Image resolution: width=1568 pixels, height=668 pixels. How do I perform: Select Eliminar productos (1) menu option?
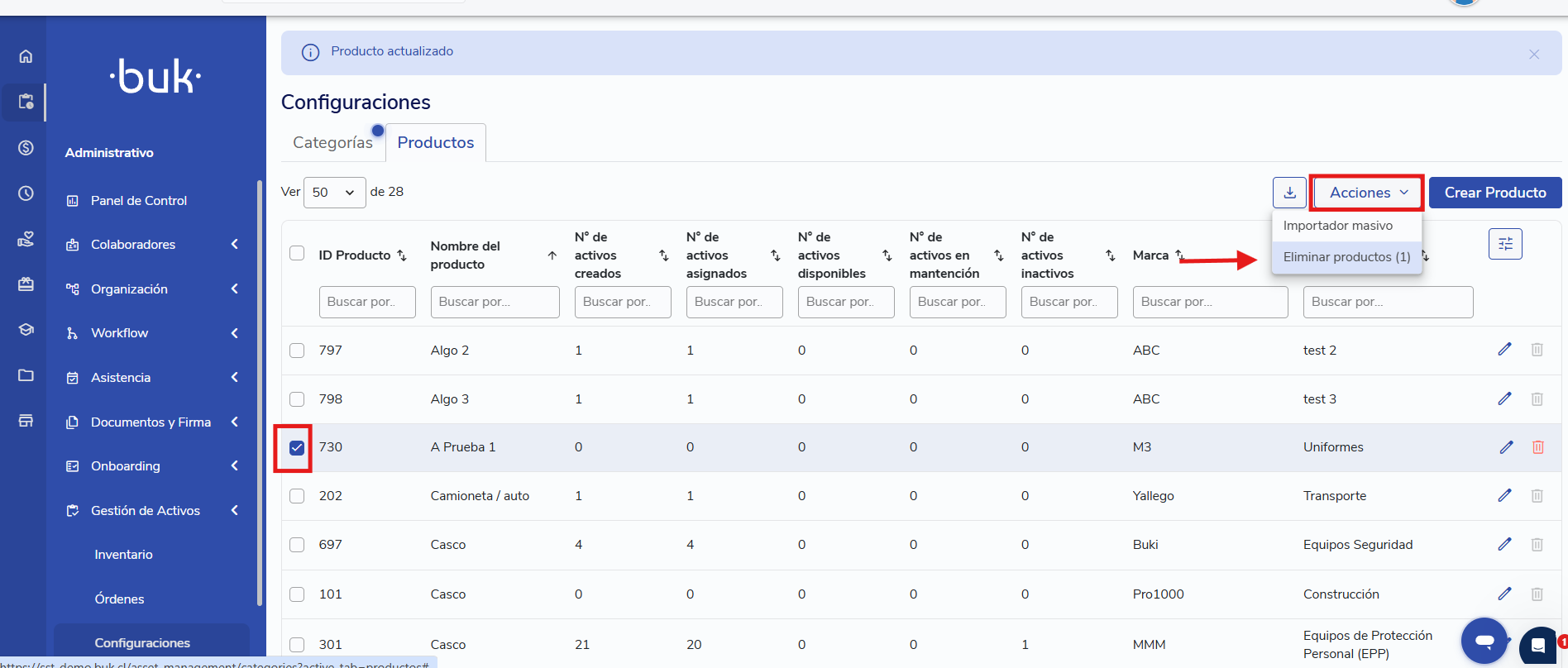[1346, 257]
